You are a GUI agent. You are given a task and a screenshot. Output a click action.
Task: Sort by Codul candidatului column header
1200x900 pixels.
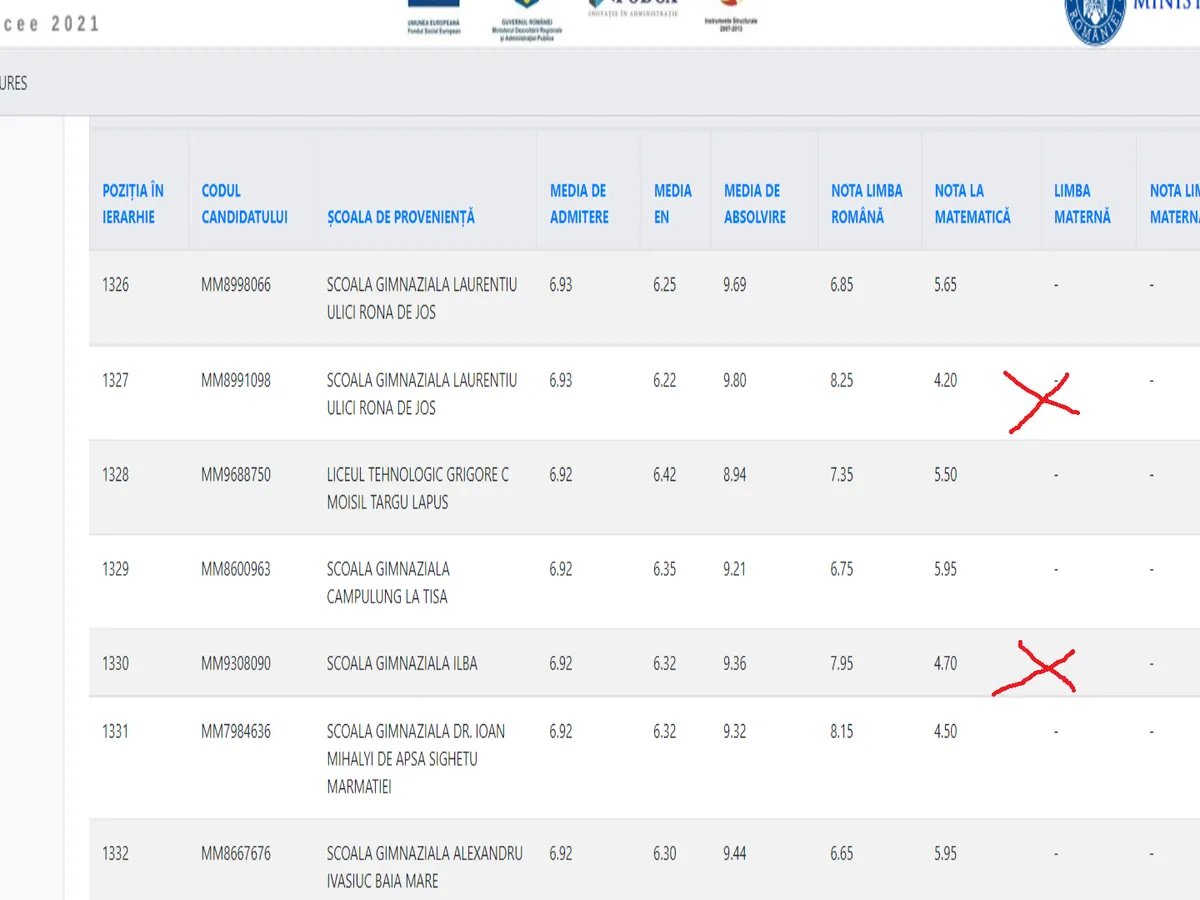pyautogui.click(x=244, y=203)
